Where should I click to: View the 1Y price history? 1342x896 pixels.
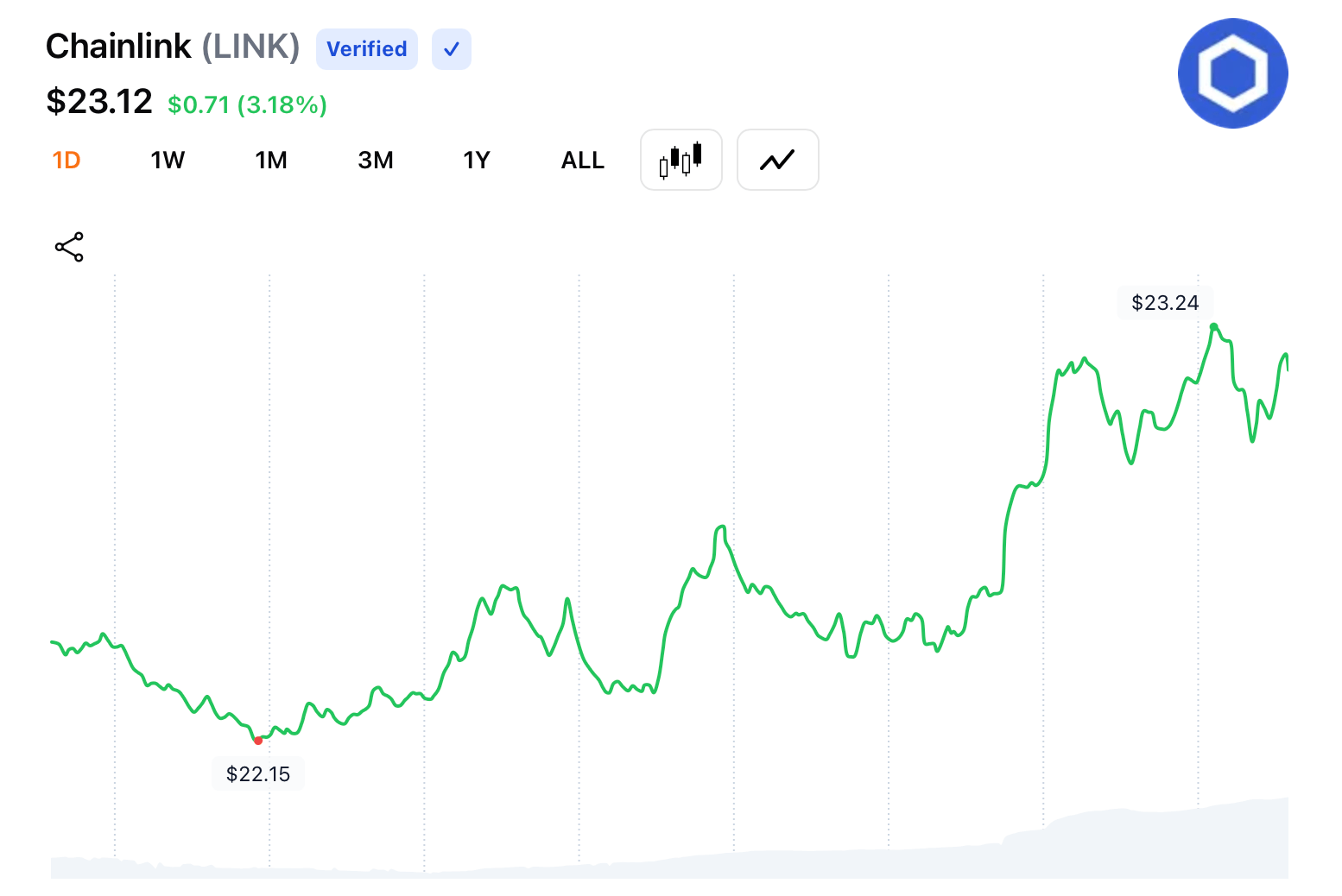pos(477,160)
